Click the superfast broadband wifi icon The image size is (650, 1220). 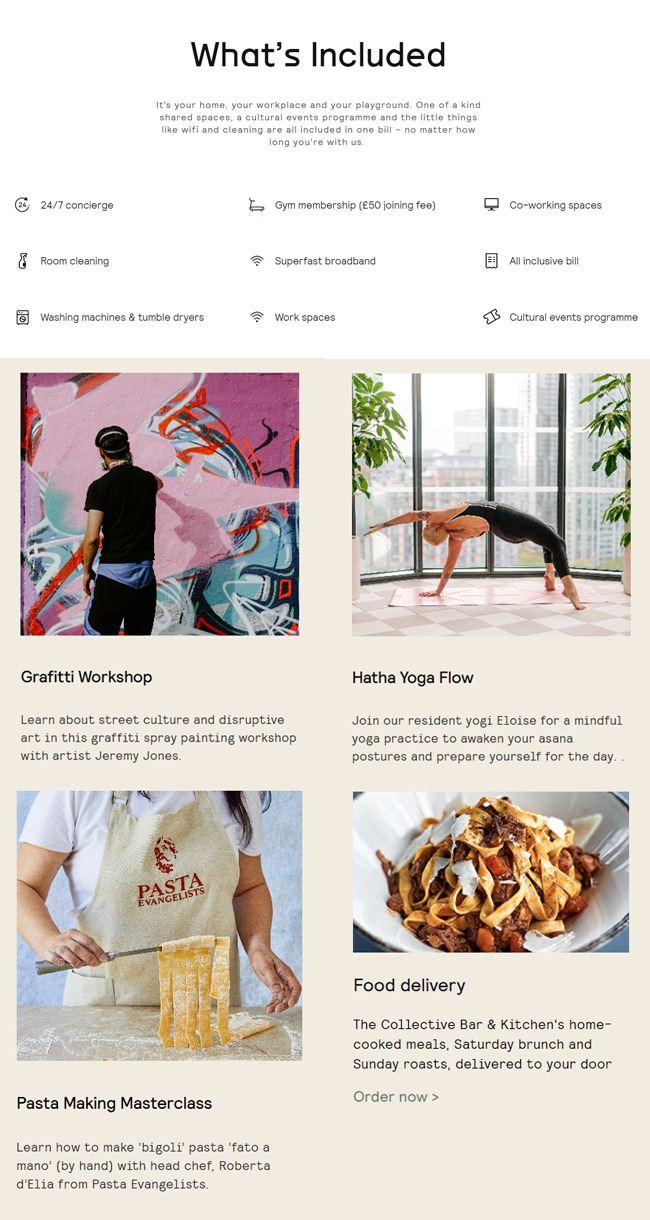pyautogui.click(x=257, y=261)
